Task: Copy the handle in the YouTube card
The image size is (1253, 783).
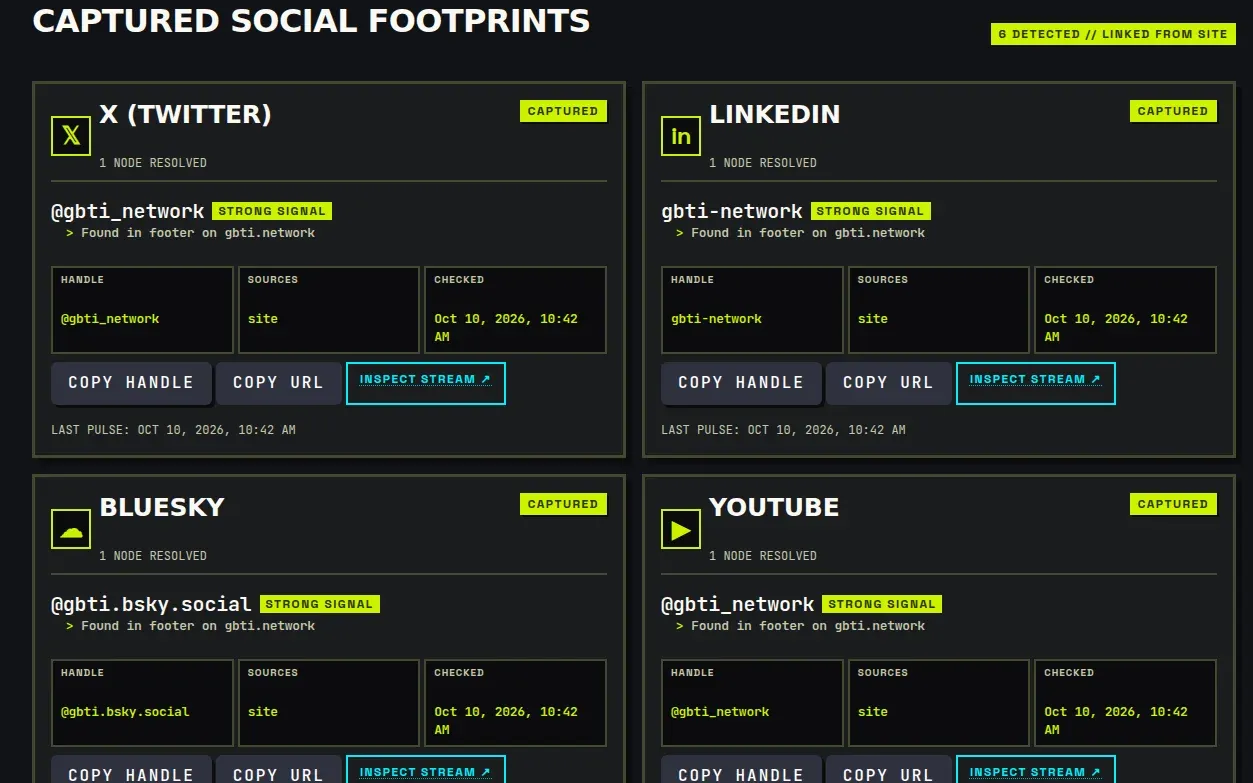Action: [x=741, y=770]
